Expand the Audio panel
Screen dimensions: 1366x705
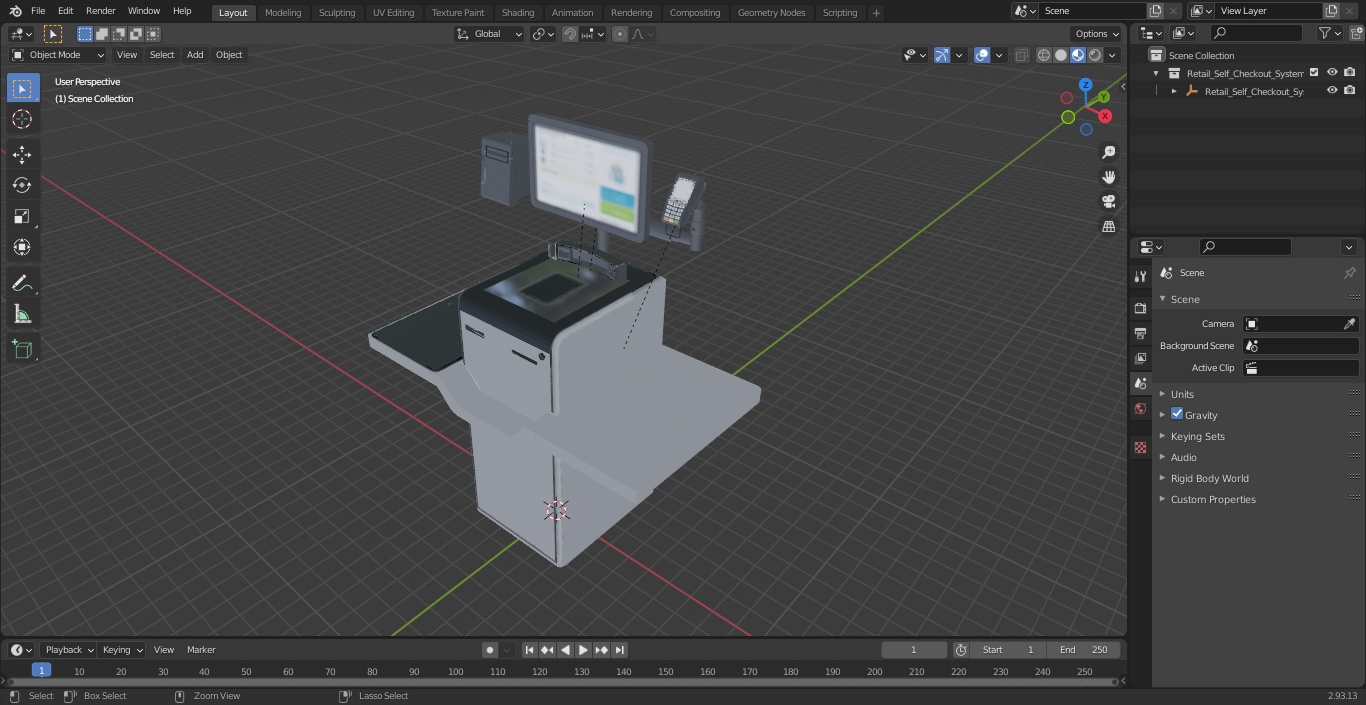(x=1183, y=457)
